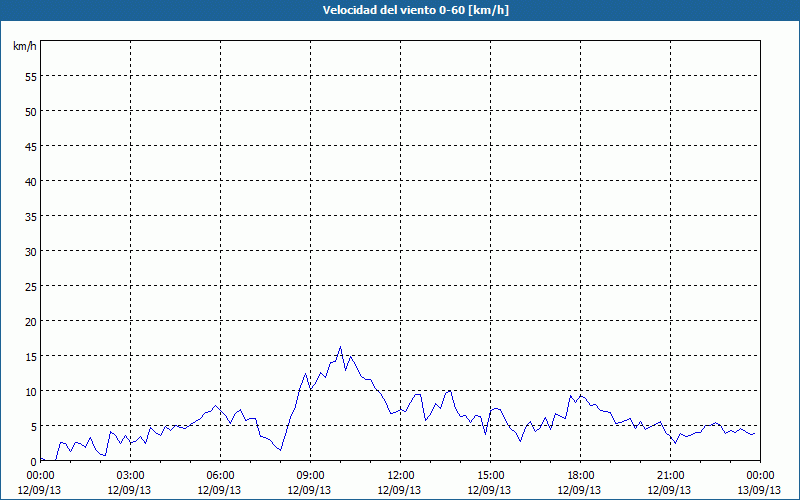Select the 09:00 time marker
Image resolution: width=800 pixels, height=500 pixels.
(311, 475)
